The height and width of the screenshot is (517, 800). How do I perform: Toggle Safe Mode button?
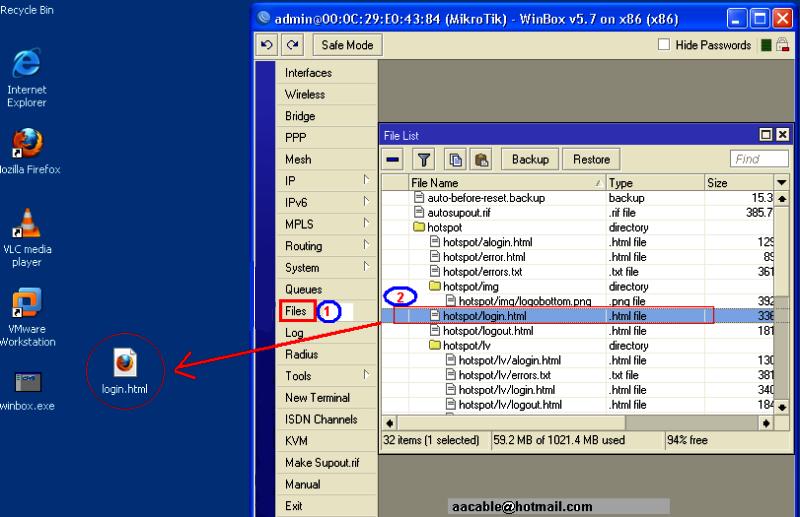[x=347, y=45]
